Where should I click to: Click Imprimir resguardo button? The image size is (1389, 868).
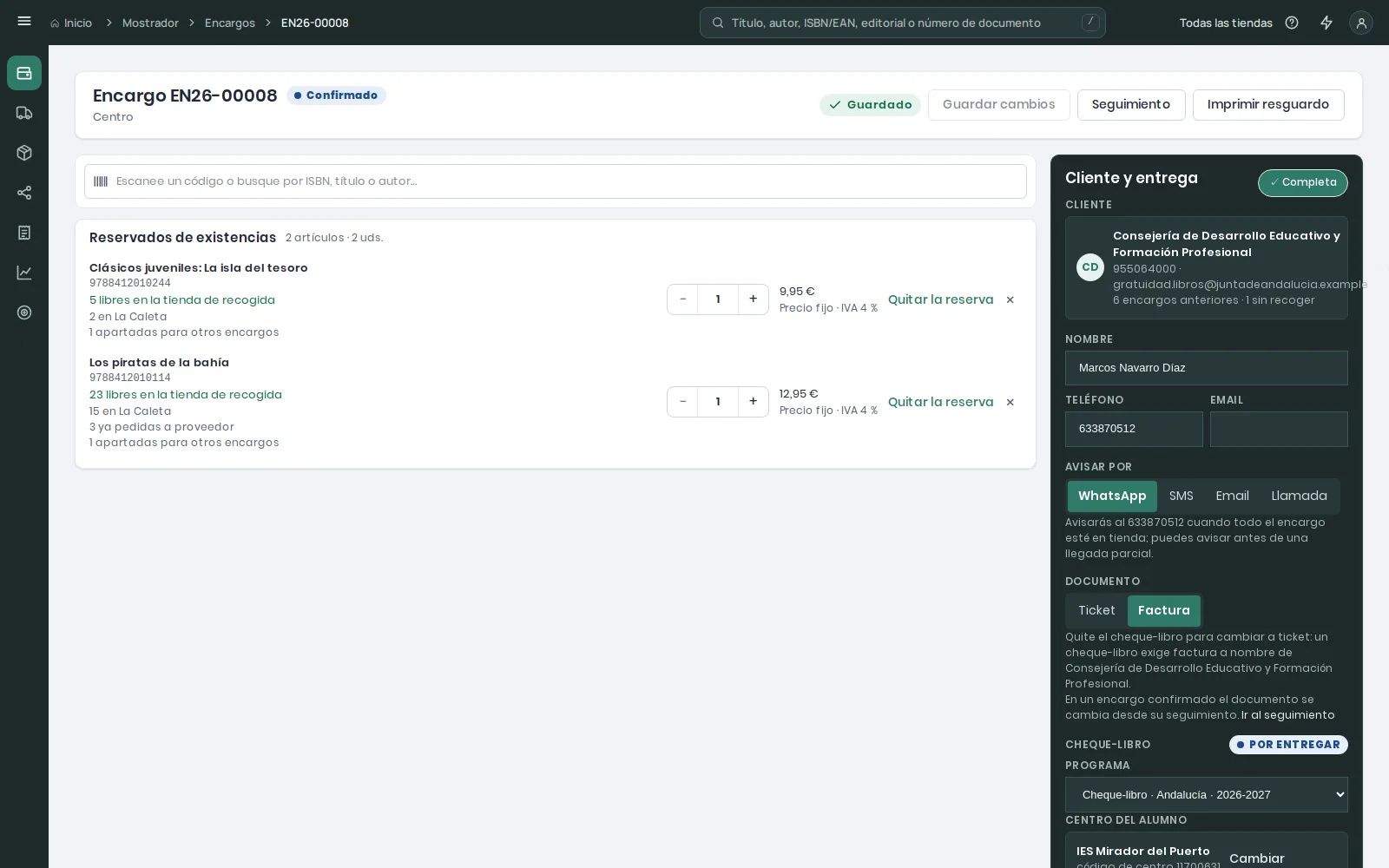point(1267,104)
